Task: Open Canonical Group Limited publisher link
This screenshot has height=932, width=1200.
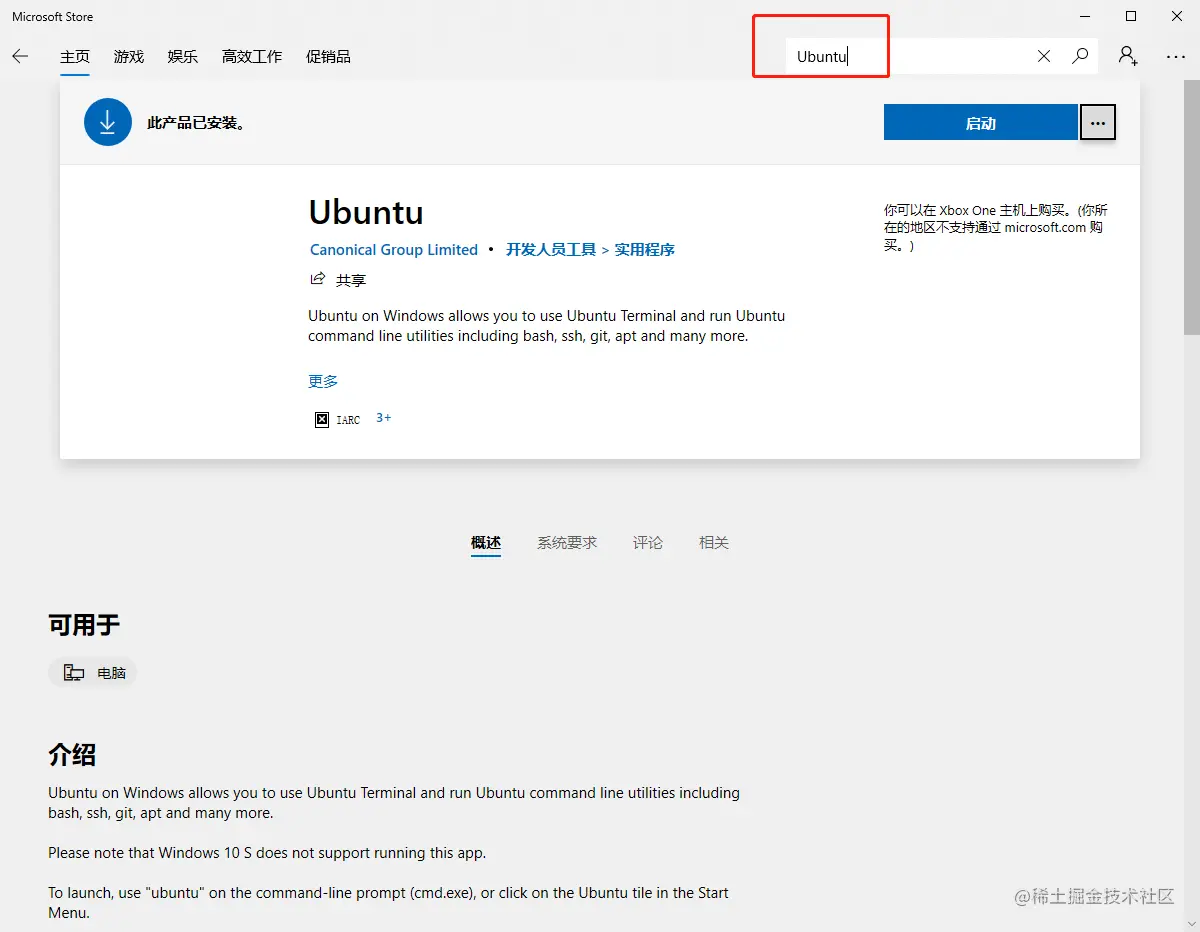Action: (x=394, y=250)
